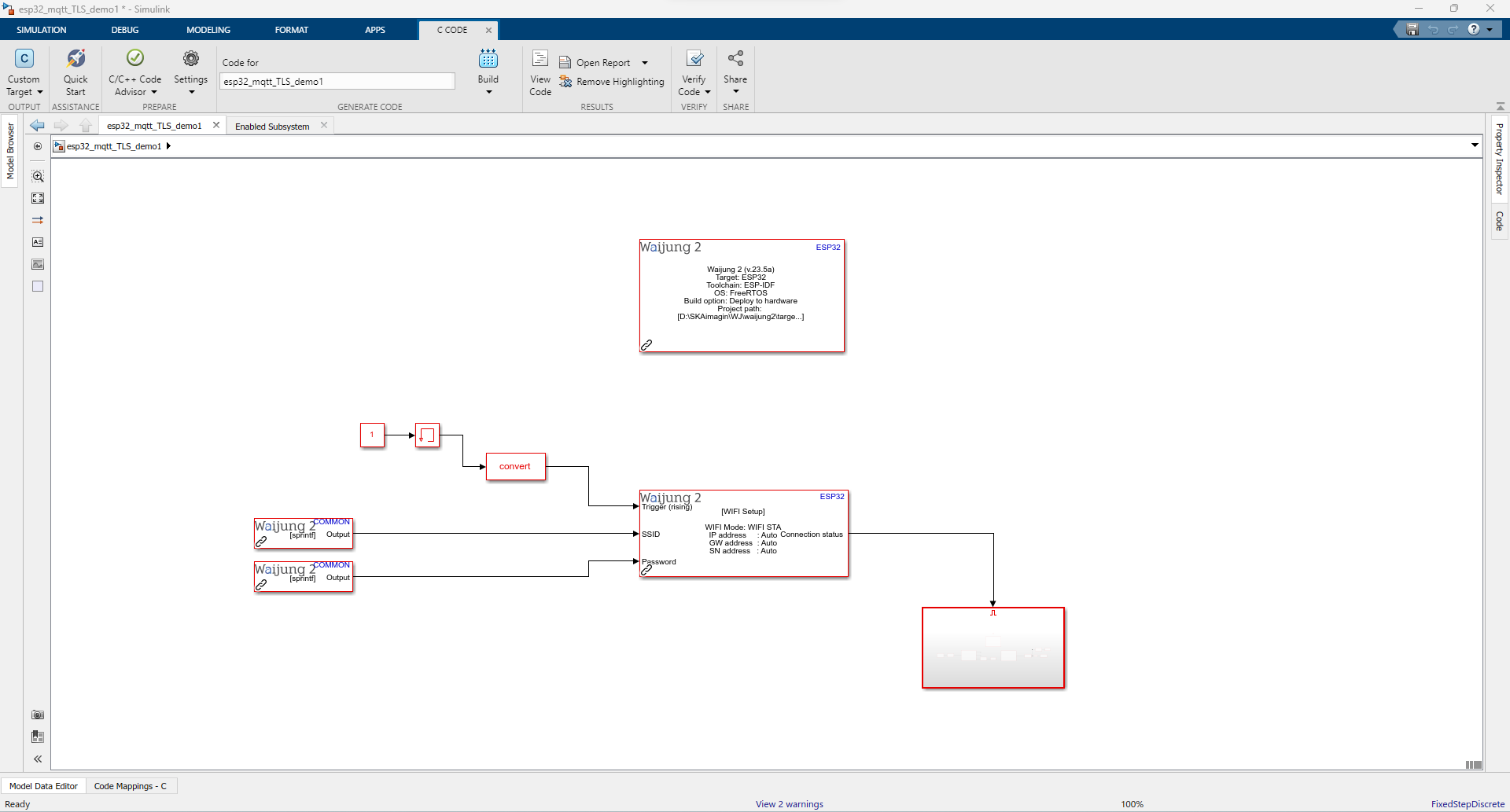Open View 2 warnings link
Viewport: 1510px width, 812px height.
point(789,804)
